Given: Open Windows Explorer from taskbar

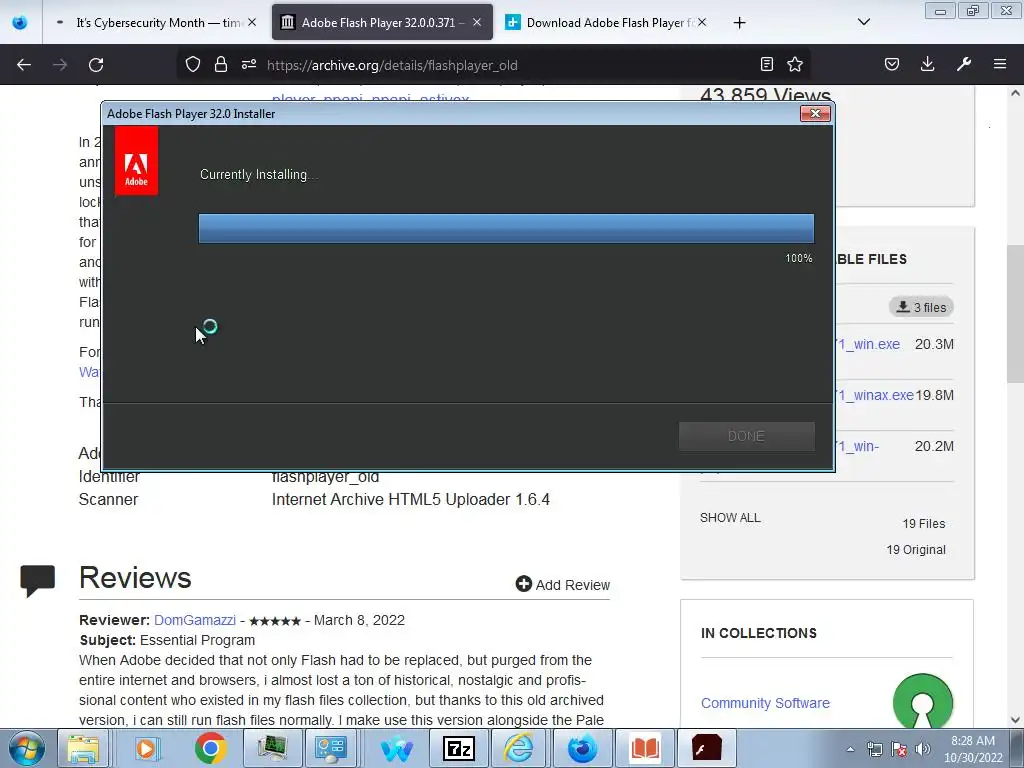Looking at the screenshot, I should coord(83,748).
